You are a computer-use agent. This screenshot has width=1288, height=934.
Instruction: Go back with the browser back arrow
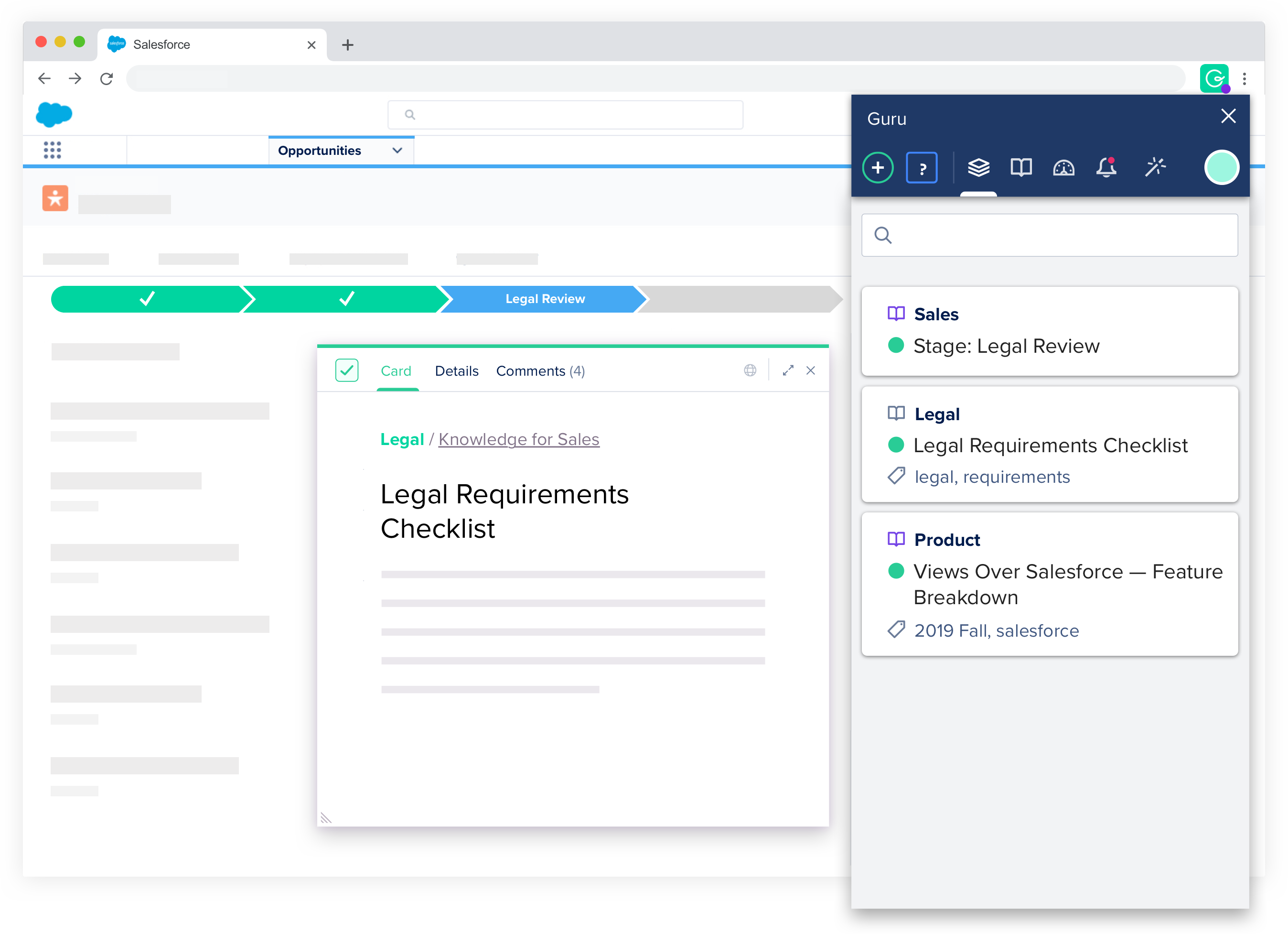44,78
